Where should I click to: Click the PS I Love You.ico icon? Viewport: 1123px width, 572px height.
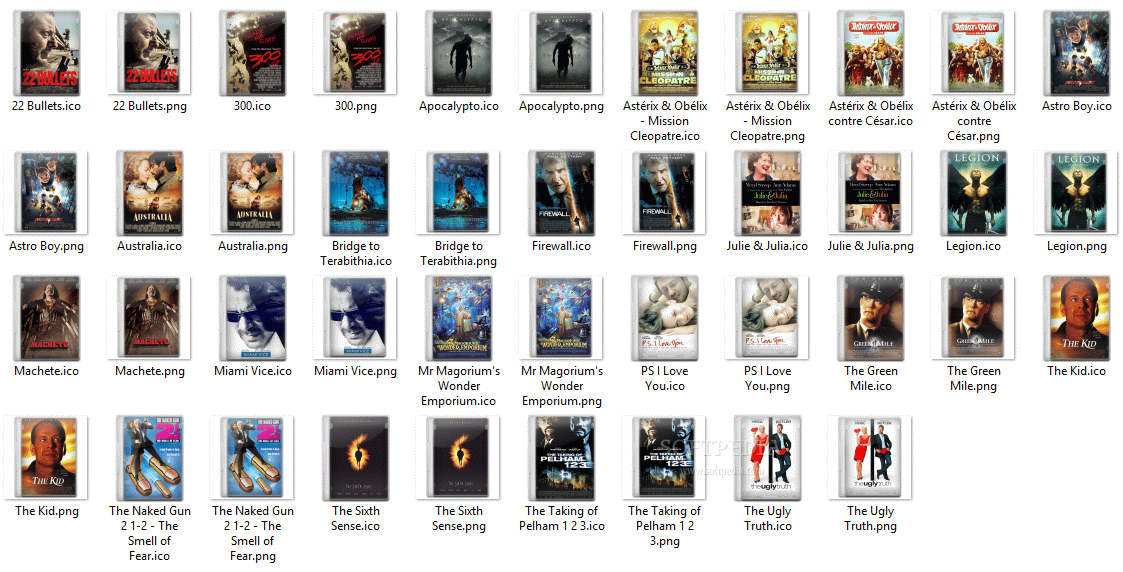point(665,318)
